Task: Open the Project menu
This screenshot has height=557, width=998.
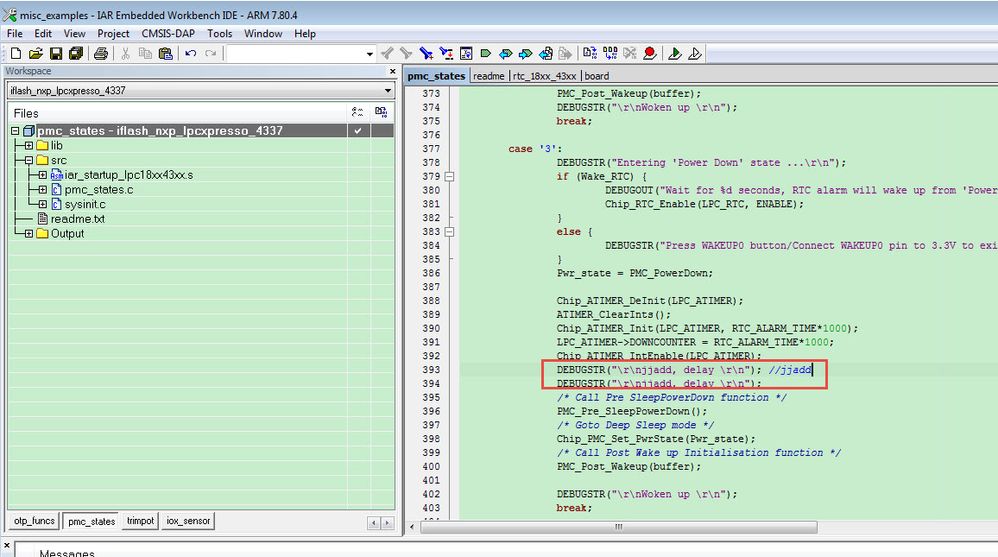Action: [x=113, y=34]
